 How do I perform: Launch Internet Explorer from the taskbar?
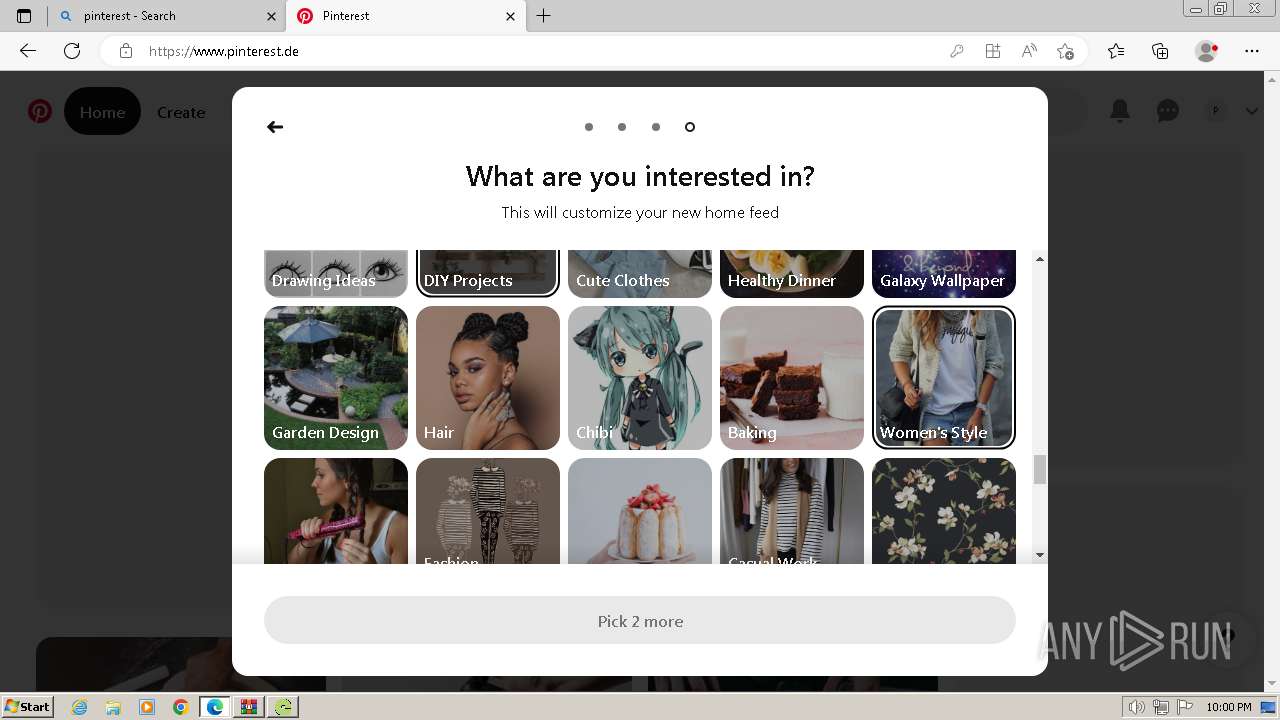pyautogui.click(x=80, y=707)
